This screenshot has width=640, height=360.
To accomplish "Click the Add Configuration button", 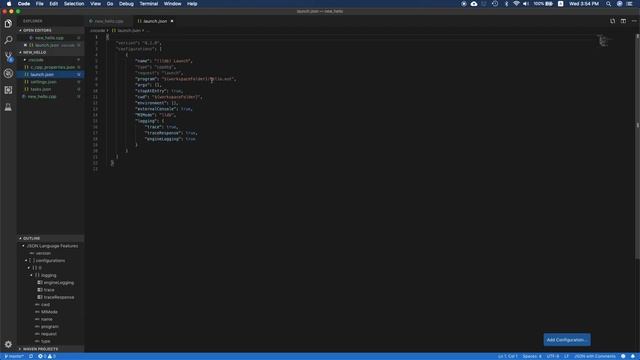I will point(567,340).
